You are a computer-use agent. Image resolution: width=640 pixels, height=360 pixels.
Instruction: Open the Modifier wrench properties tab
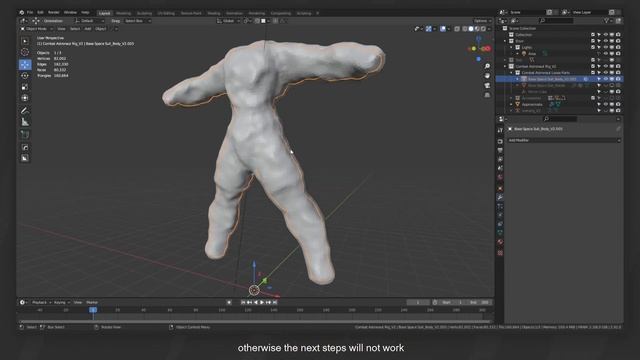[500, 198]
